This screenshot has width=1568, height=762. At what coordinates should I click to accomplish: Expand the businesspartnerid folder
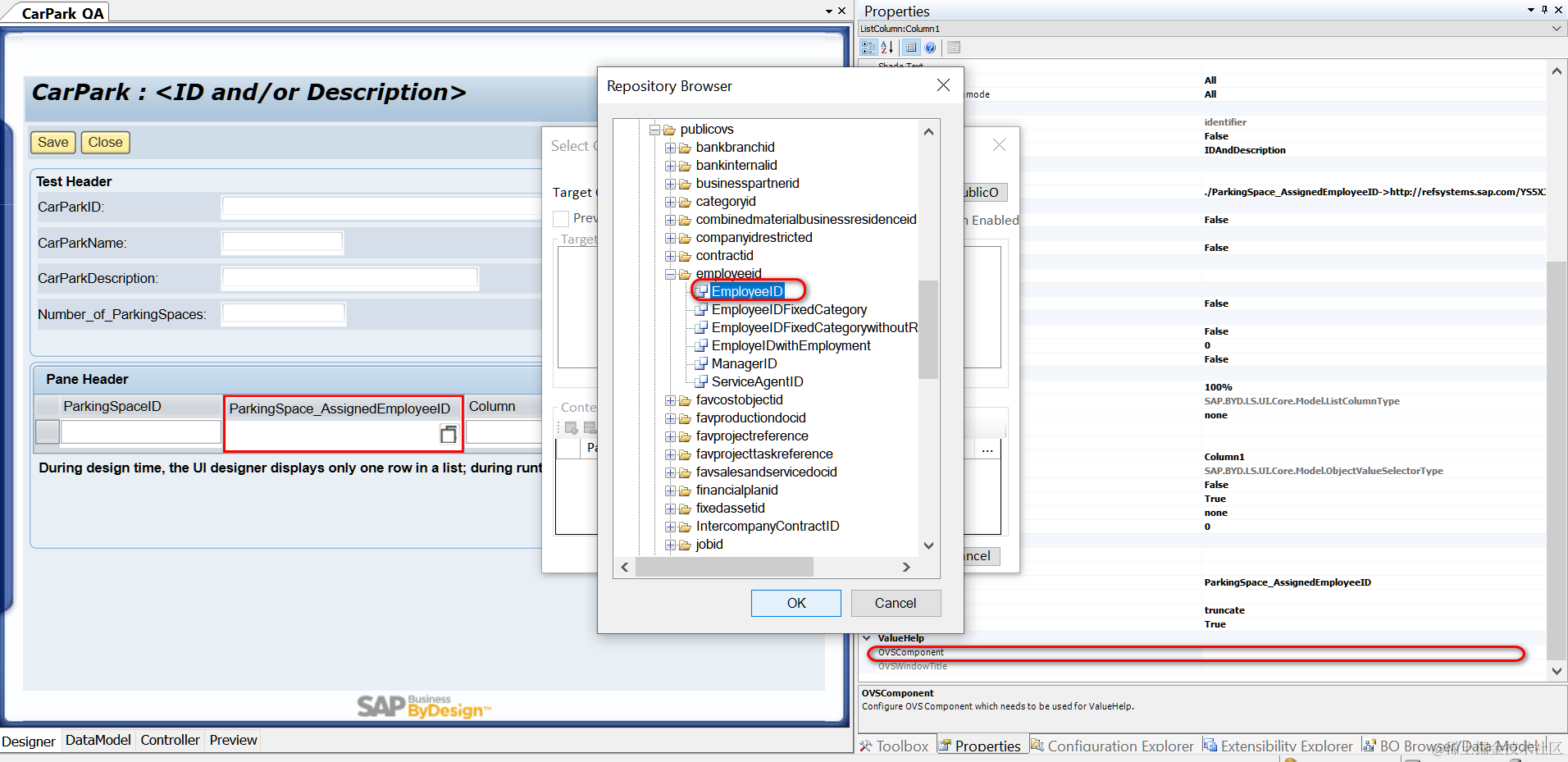(670, 184)
